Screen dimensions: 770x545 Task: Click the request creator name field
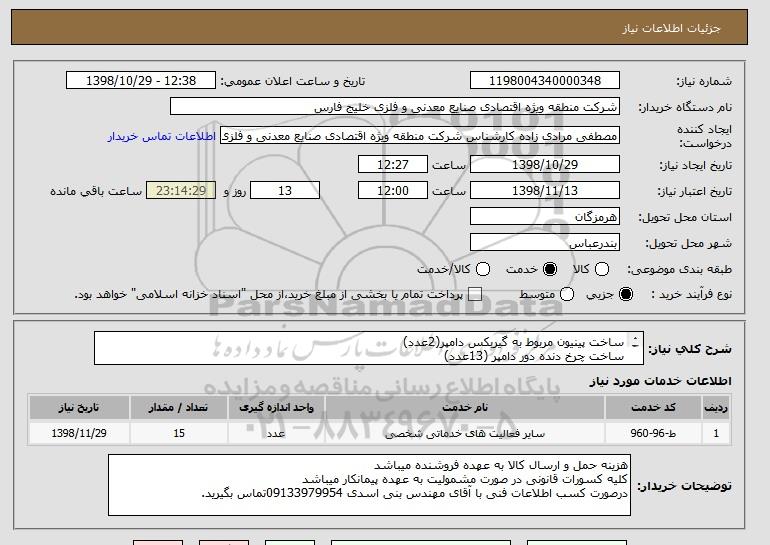pyautogui.click(x=420, y=136)
